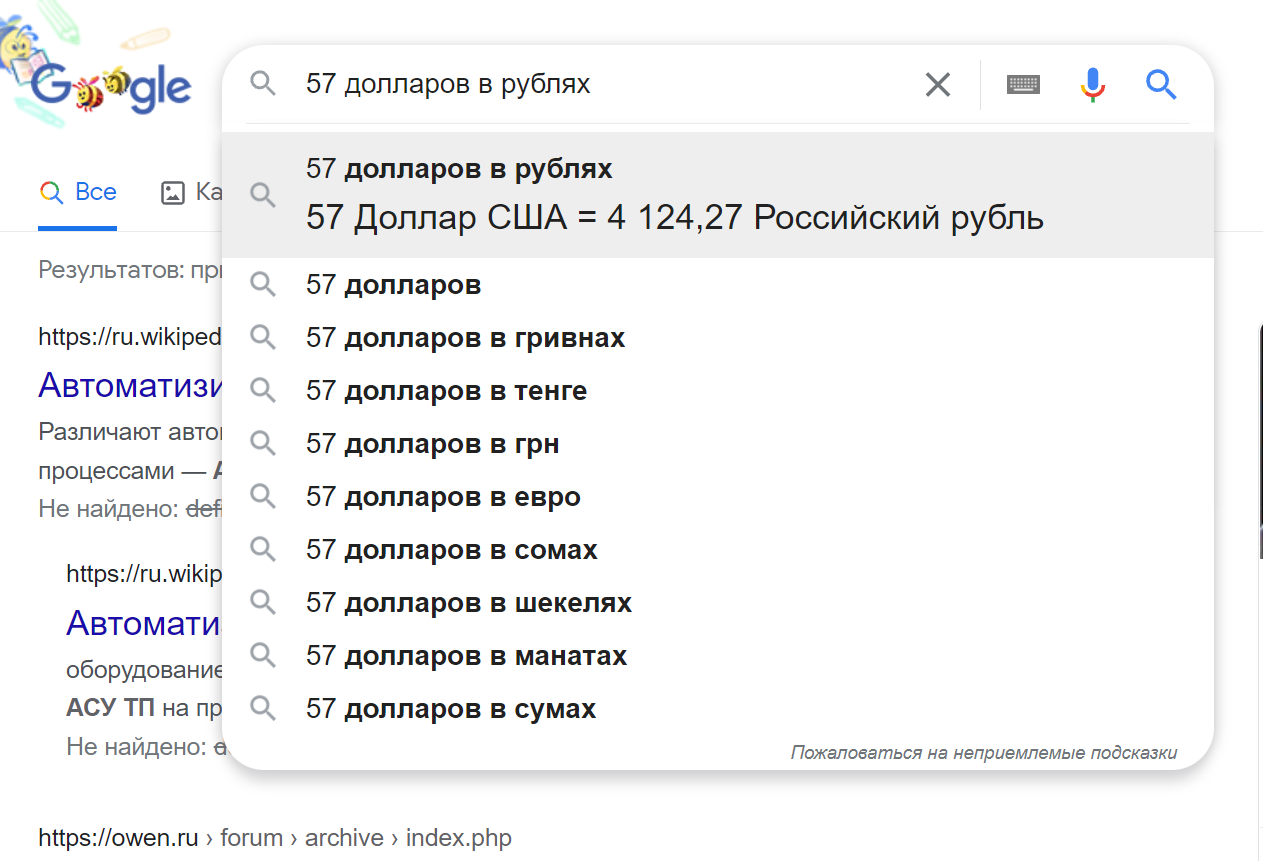Open the on-screen keyboard input tool

pyautogui.click(x=1023, y=85)
